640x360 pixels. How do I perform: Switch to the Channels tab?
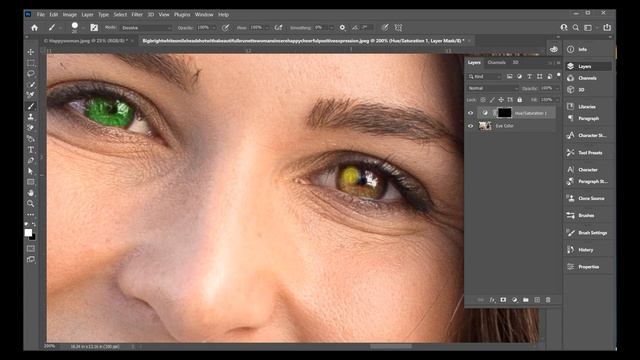point(497,62)
